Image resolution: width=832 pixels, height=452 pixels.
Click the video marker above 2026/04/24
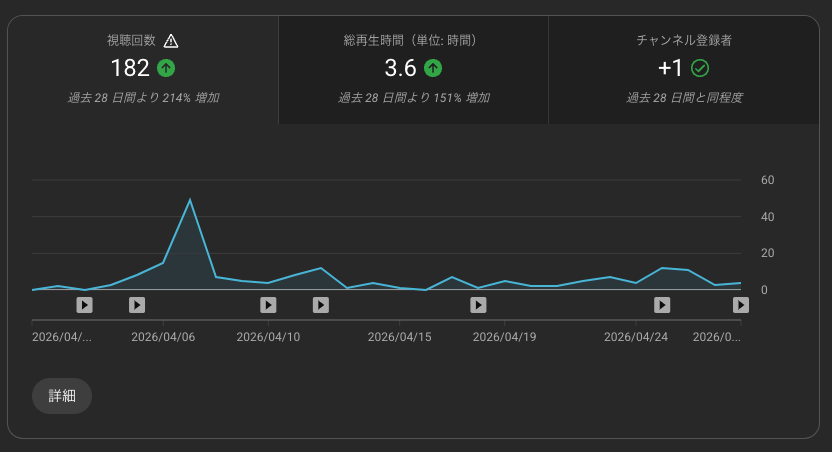tap(662, 305)
